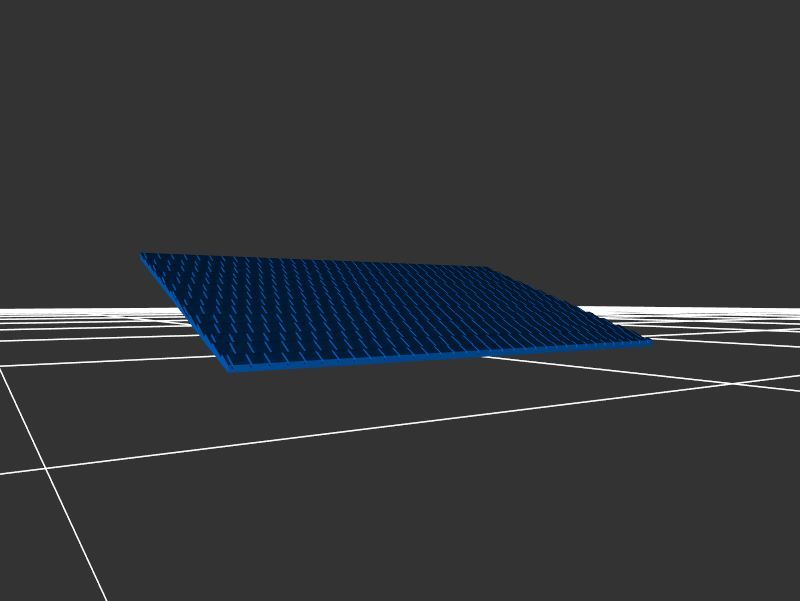Click the panel's far-right back corner
The height and width of the screenshot is (601, 800).
pos(487,268)
